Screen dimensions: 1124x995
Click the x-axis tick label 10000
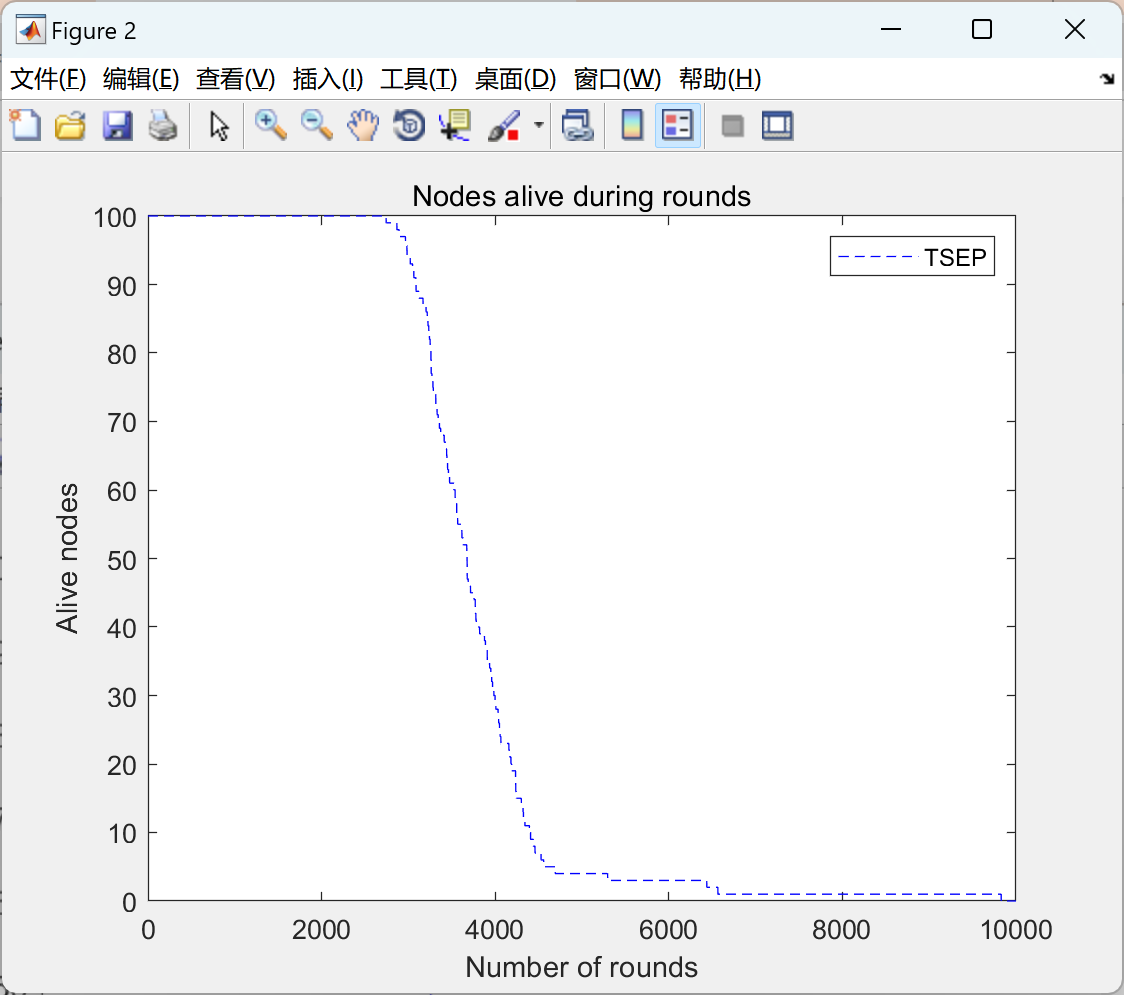pos(1016,930)
